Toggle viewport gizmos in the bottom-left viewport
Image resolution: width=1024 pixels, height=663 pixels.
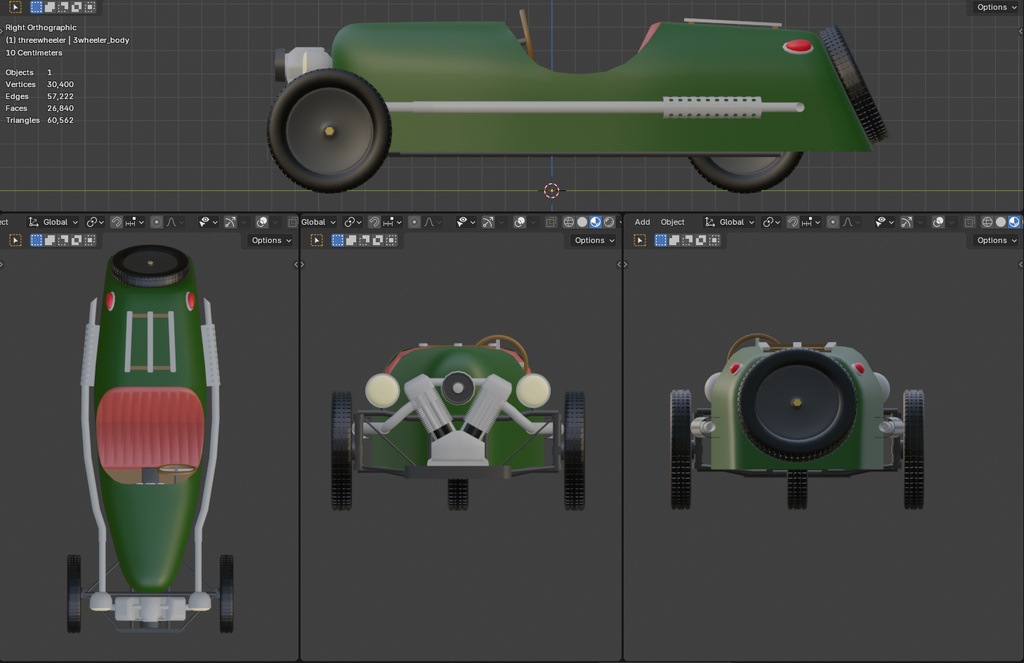(x=230, y=222)
